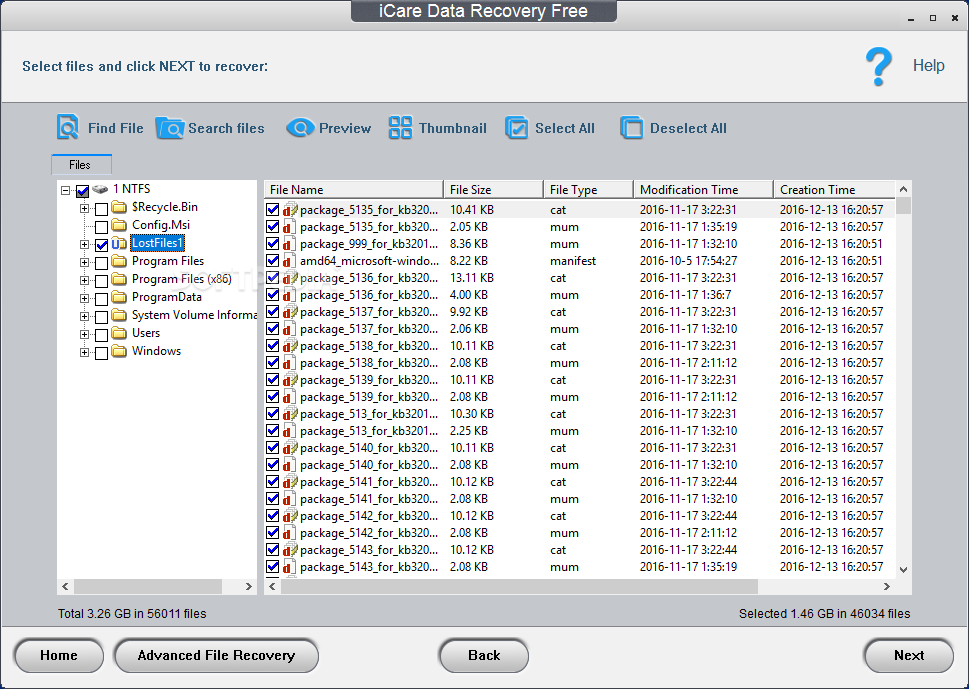This screenshot has height=689, width=969.
Task: Click the Windows folder icon
Action: click(x=119, y=350)
